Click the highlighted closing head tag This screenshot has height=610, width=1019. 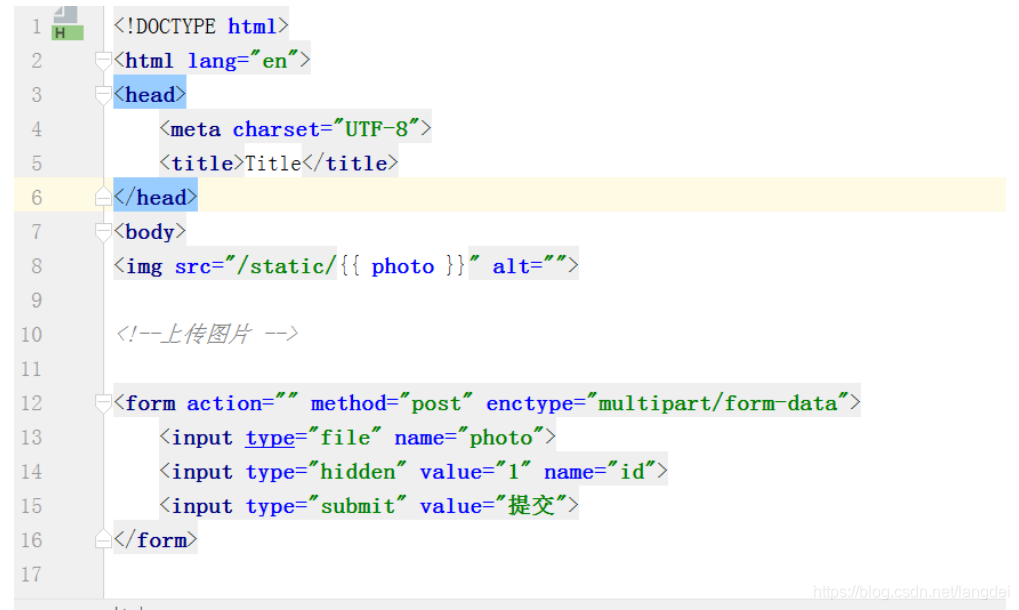(x=155, y=197)
